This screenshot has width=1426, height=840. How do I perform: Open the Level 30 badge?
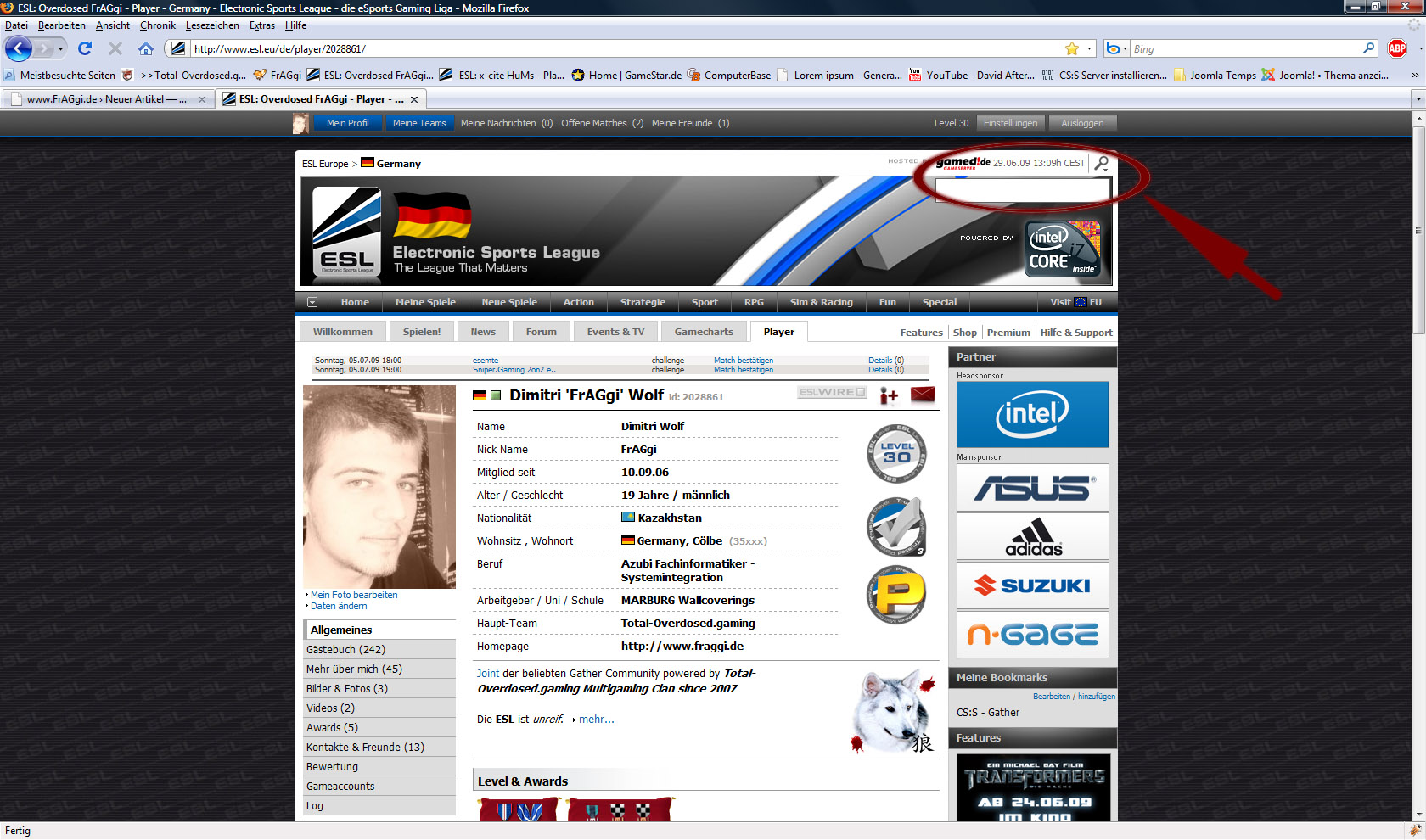coord(896,453)
